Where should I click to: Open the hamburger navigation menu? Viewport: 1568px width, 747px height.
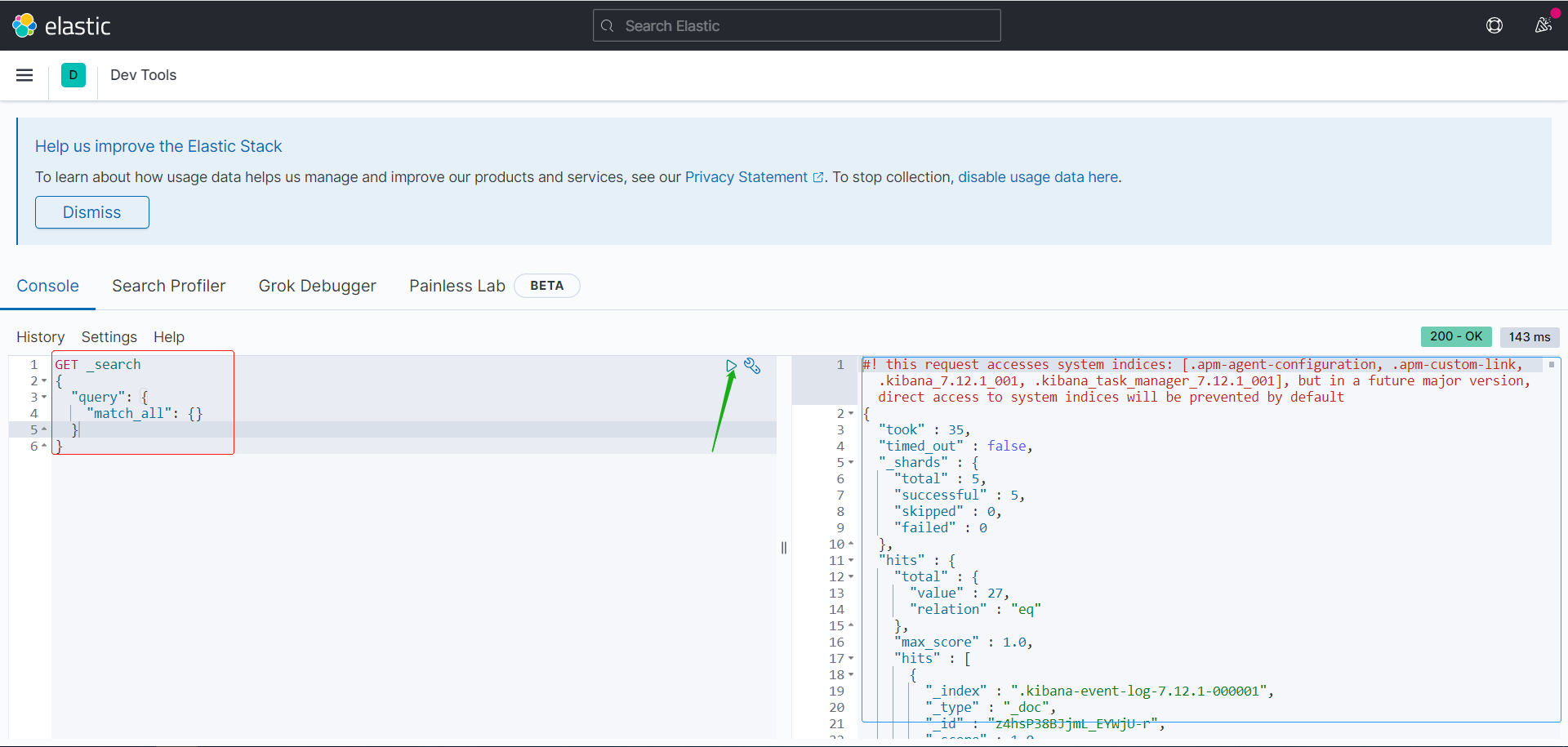pyautogui.click(x=24, y=75)
